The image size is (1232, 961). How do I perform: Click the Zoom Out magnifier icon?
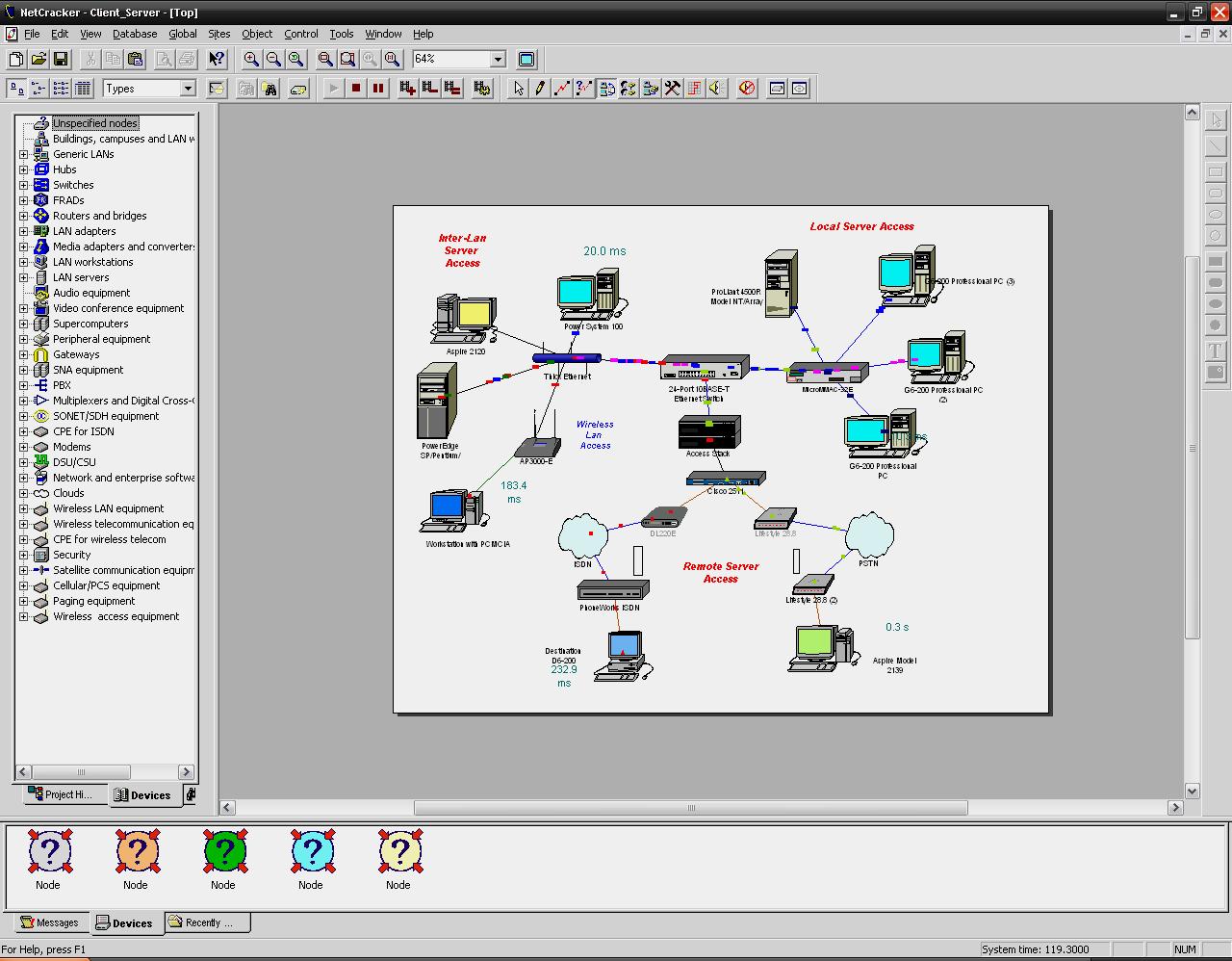[273, 60]
